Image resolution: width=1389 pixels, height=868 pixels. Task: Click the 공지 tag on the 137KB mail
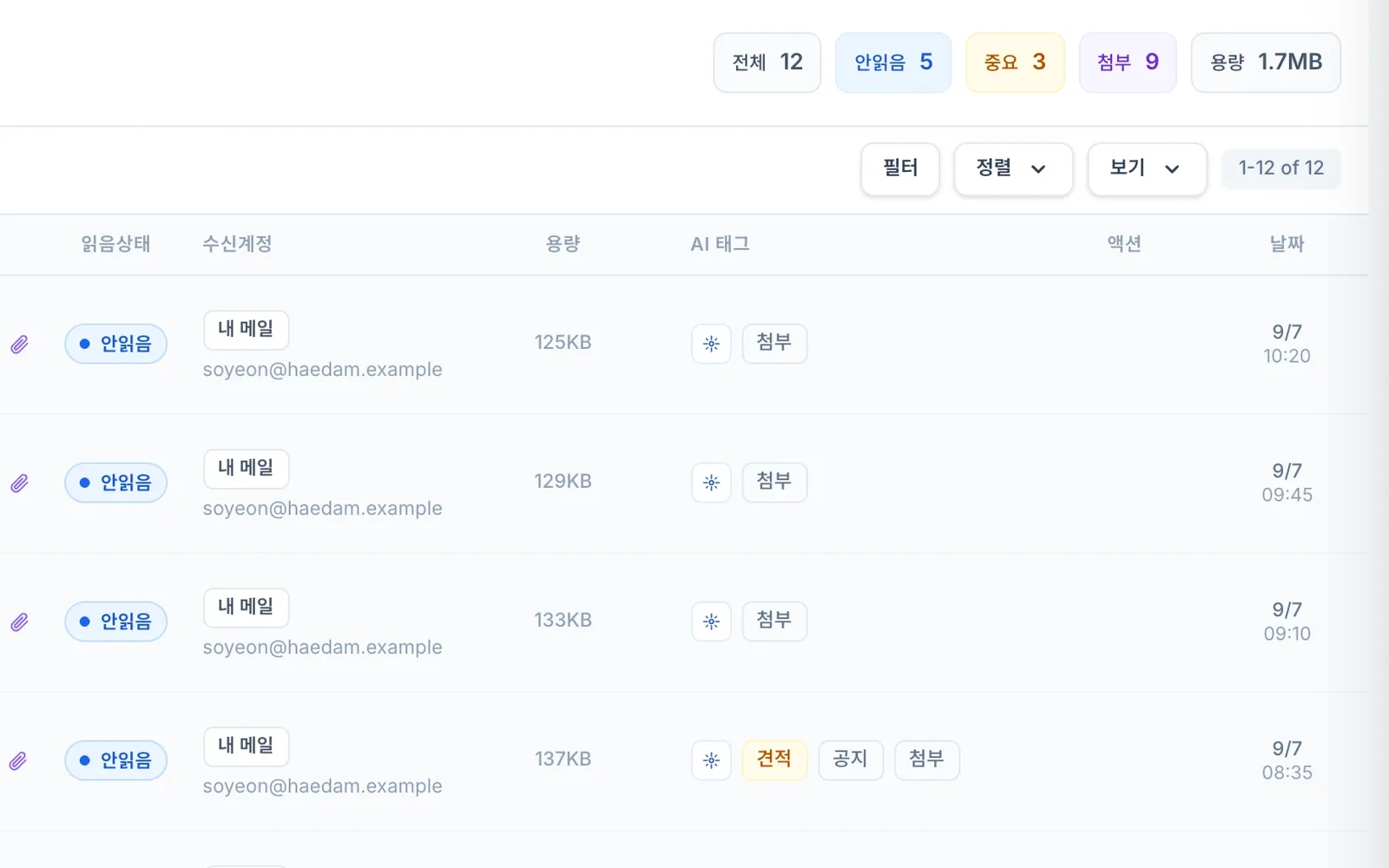851,760
